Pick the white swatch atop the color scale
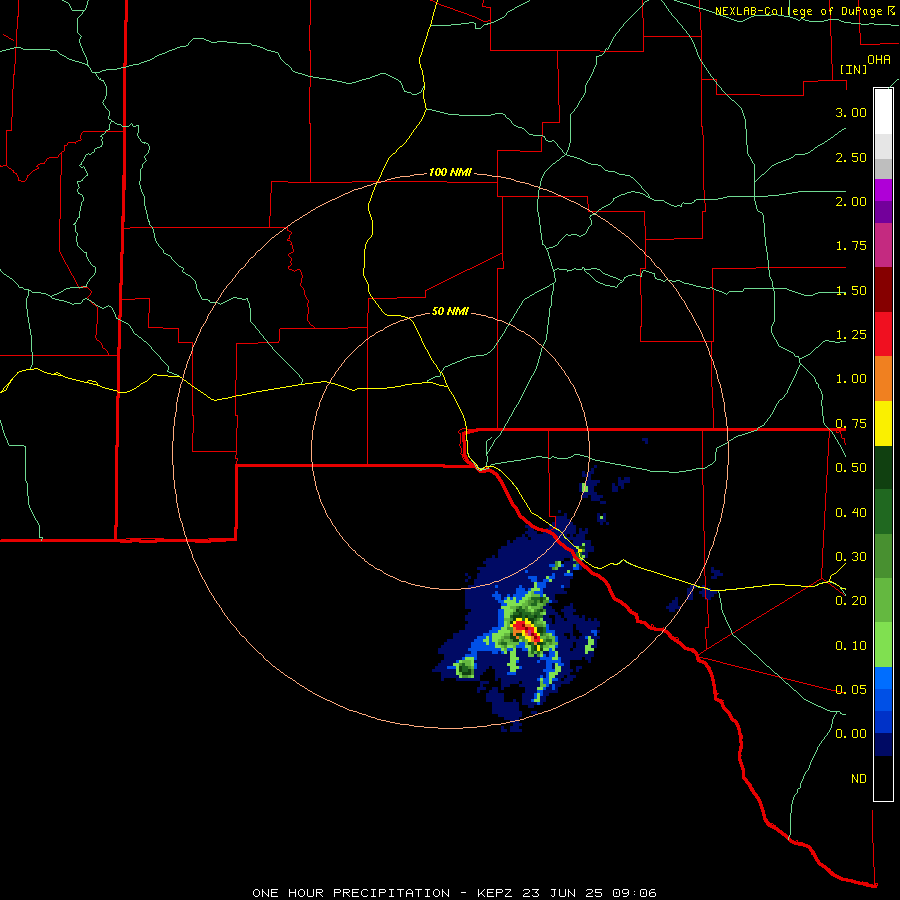This screenshot has width=900, height=900. [x=883, y=111]
